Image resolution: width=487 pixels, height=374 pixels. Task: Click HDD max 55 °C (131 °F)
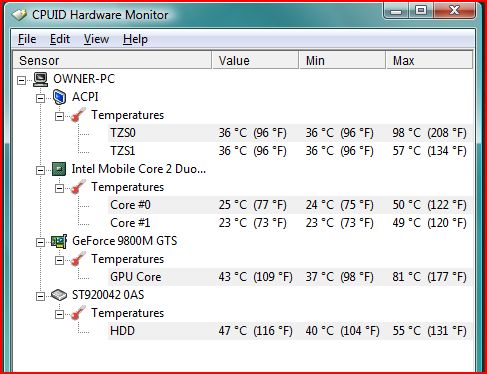429,331
